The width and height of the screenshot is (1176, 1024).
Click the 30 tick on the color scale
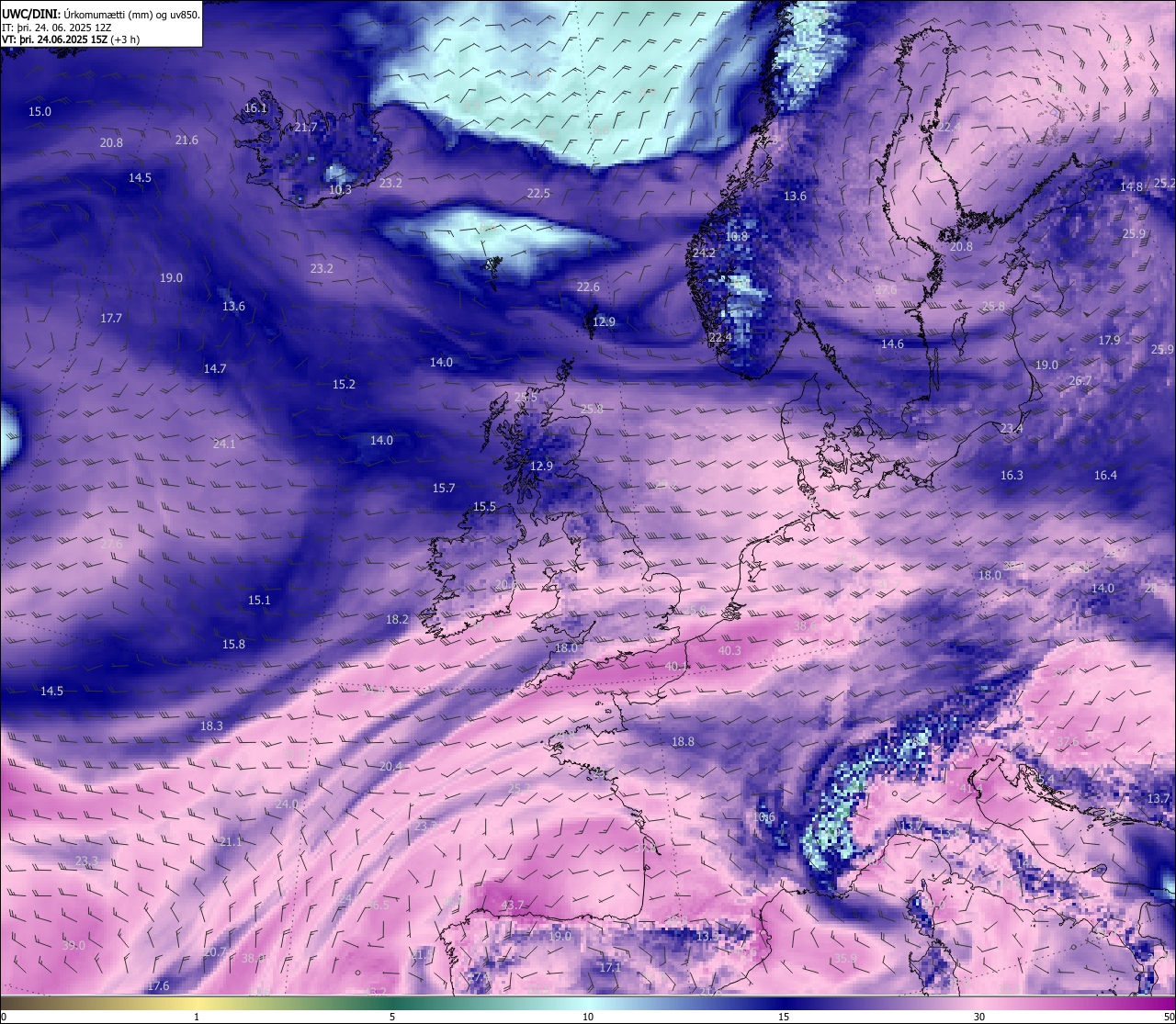[x=979, y=1017]
